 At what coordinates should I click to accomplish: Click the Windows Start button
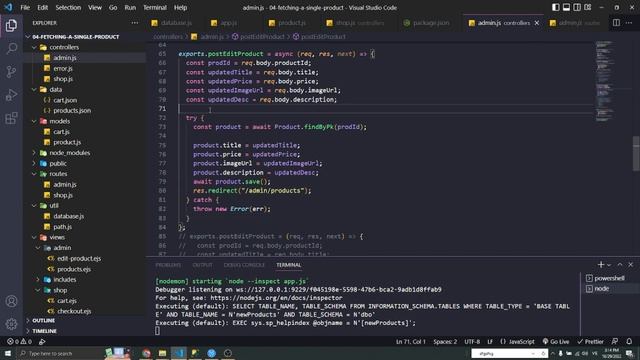(x=8, y=353)
